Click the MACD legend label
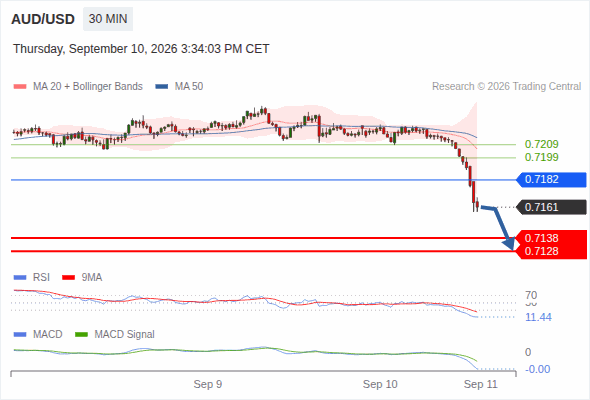 point(48,335)
